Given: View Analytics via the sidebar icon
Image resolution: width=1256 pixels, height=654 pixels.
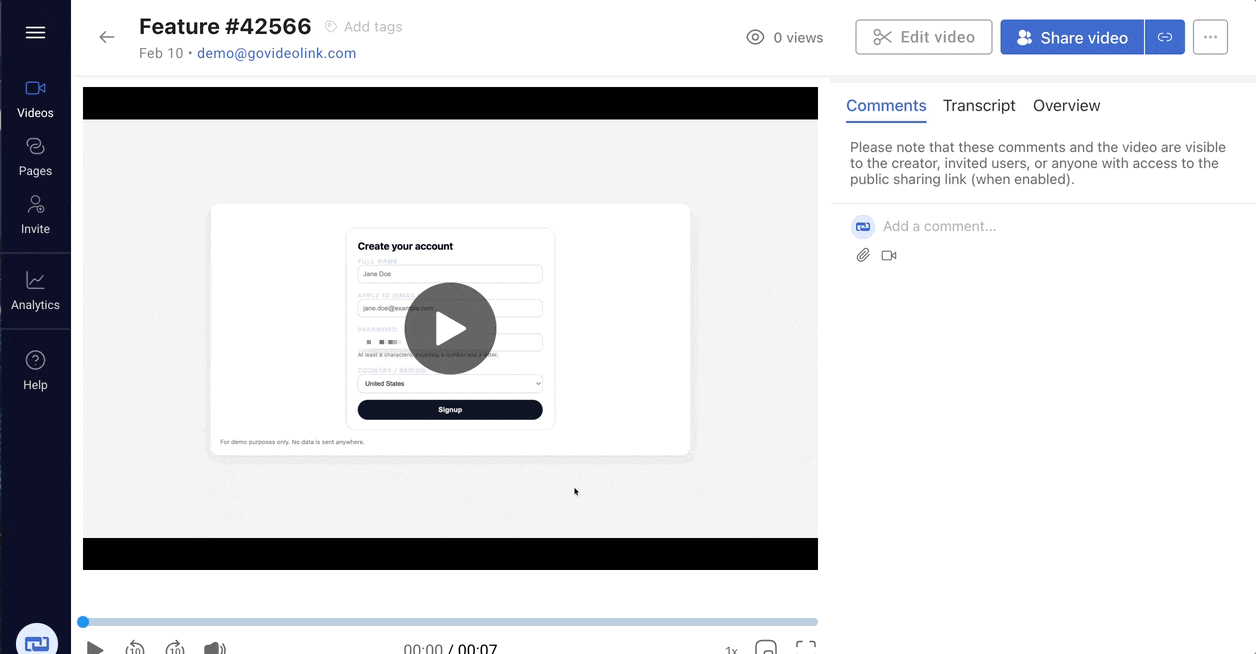Looking at the screenshot, I should click(35, 290).
